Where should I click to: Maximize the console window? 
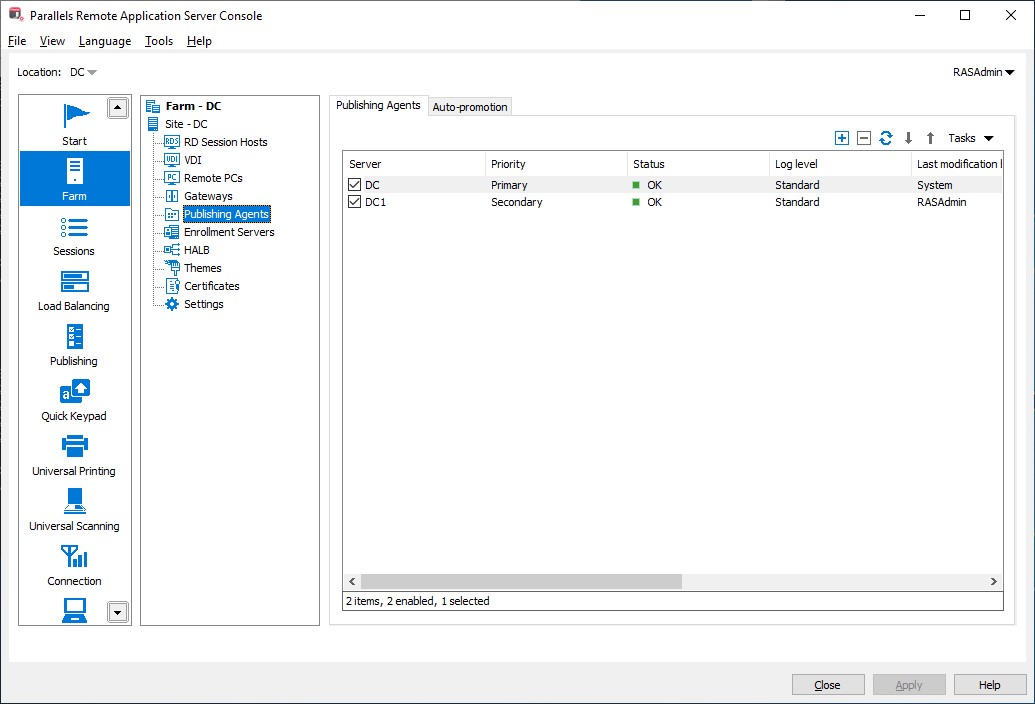[x=965, y=15]
